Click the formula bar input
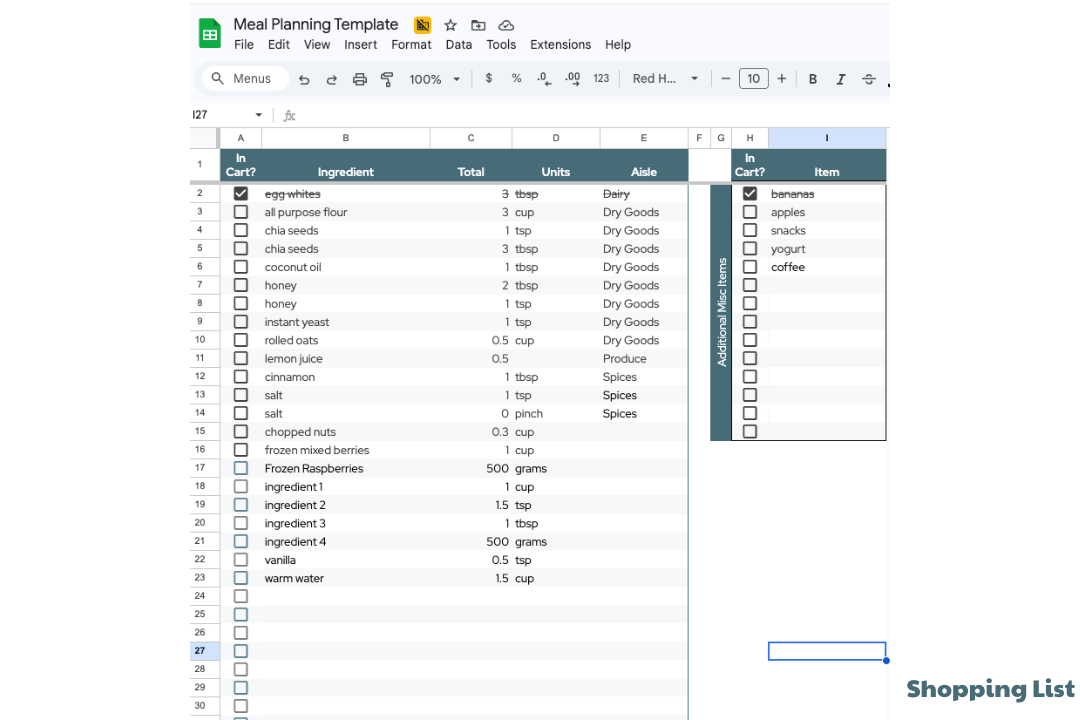1080x720 pixels. tap(592, 115)
